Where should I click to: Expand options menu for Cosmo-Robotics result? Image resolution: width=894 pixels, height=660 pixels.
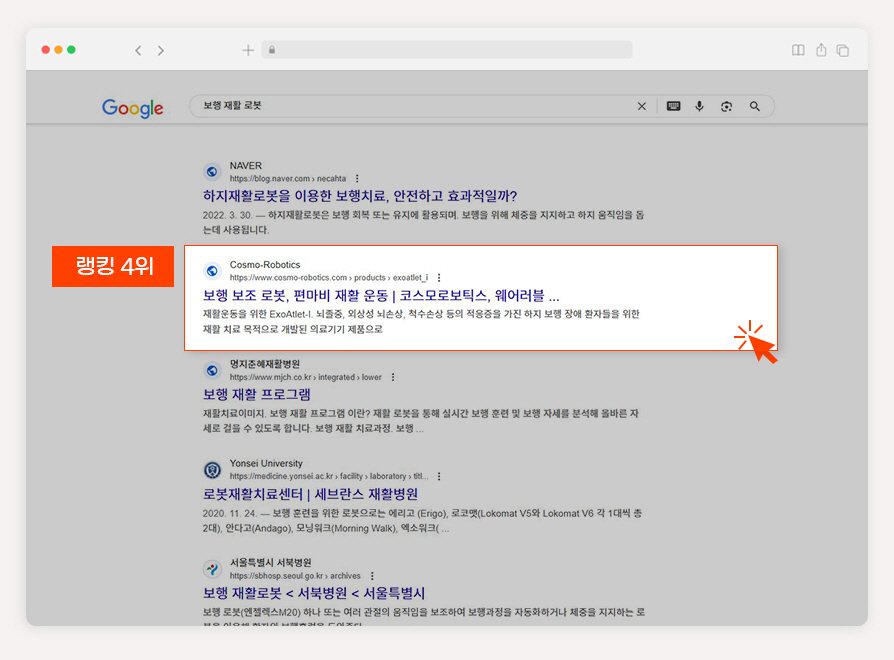click(439, 278)
